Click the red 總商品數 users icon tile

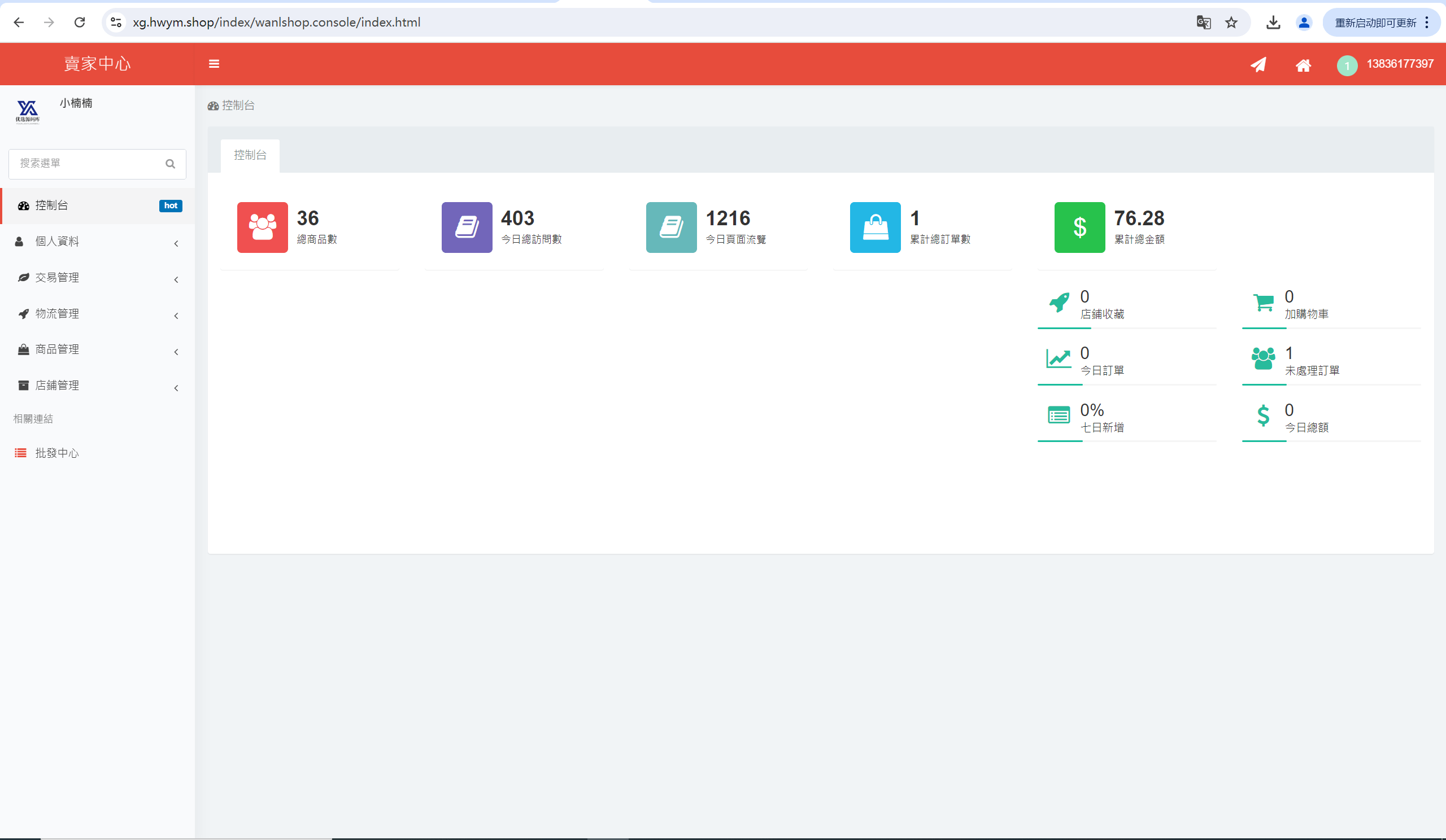click(x=262, y=227)
